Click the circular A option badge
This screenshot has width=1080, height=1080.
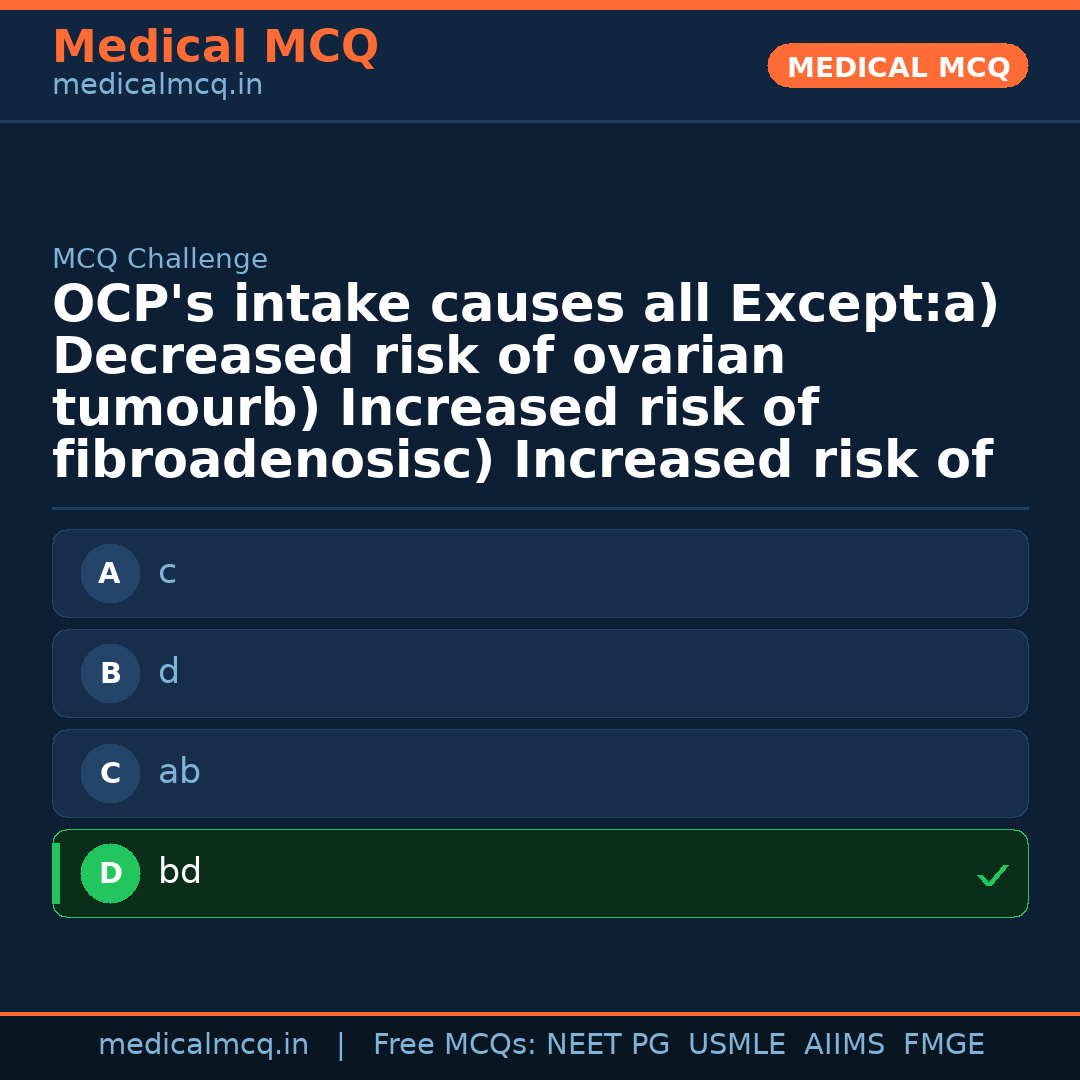coord(110,573)
